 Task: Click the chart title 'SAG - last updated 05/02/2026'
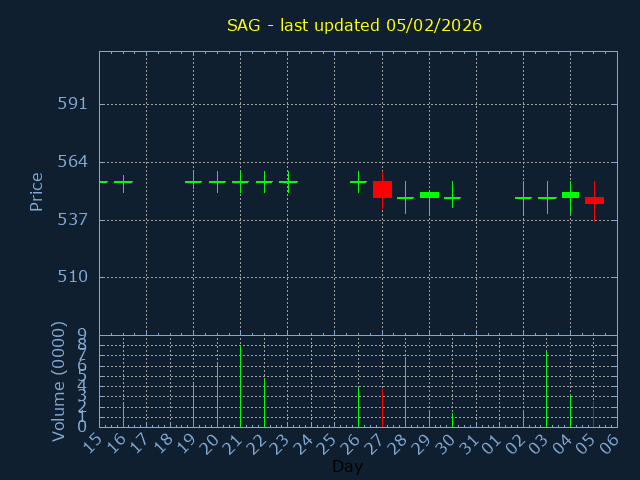tap(354, 25)
